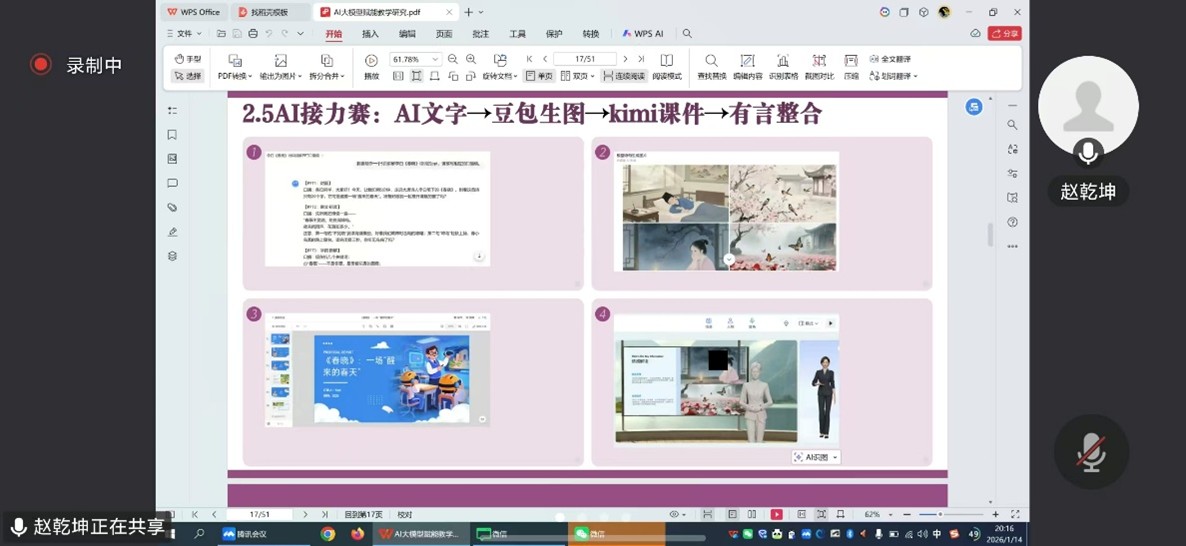Click the zoom slider plus button

995,514
